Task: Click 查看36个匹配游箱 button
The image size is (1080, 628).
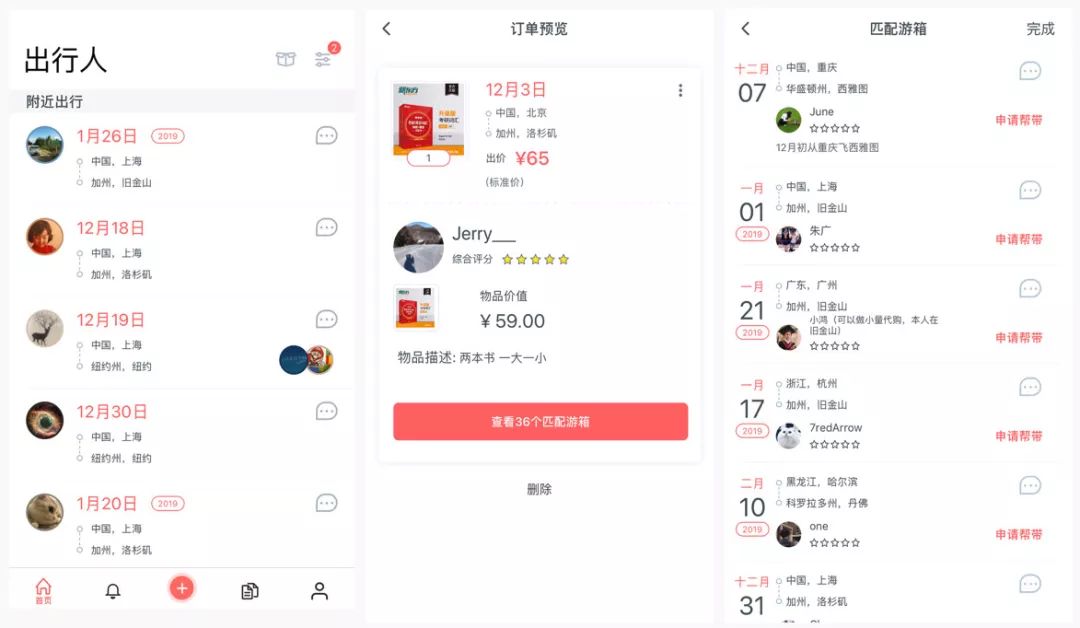Action: coord(541,421)
